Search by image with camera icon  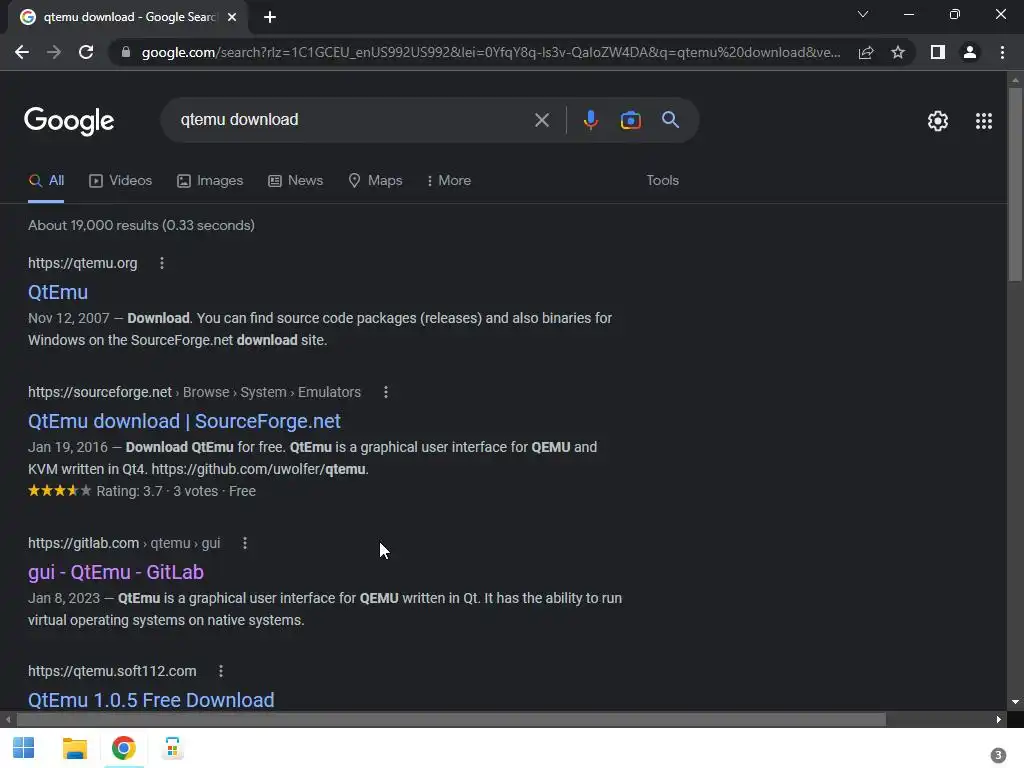click(x=630, y=120)
